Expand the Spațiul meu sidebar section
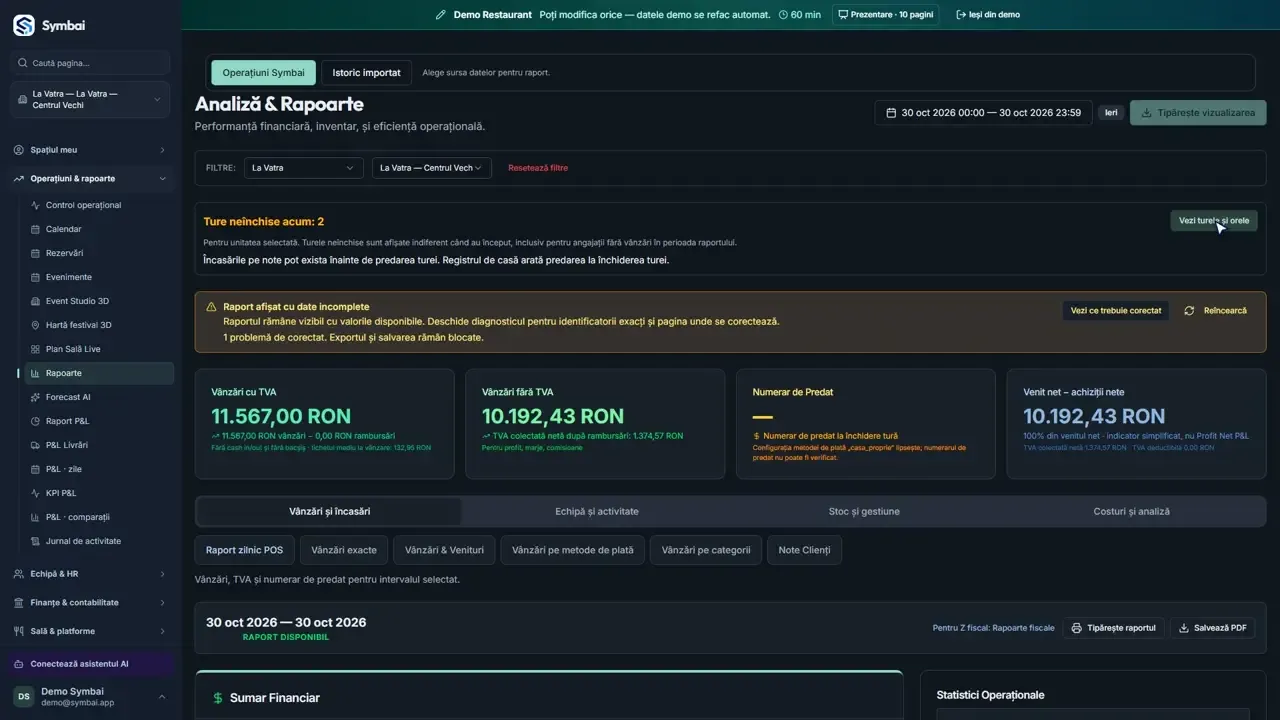 [x=90, y=150]
